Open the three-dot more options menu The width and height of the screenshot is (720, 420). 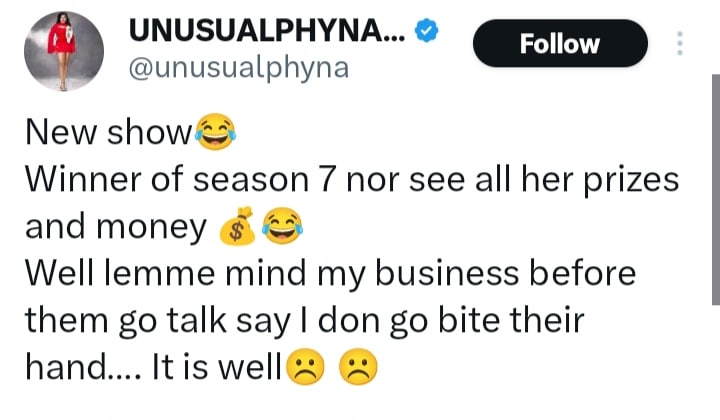coord(681,44)
